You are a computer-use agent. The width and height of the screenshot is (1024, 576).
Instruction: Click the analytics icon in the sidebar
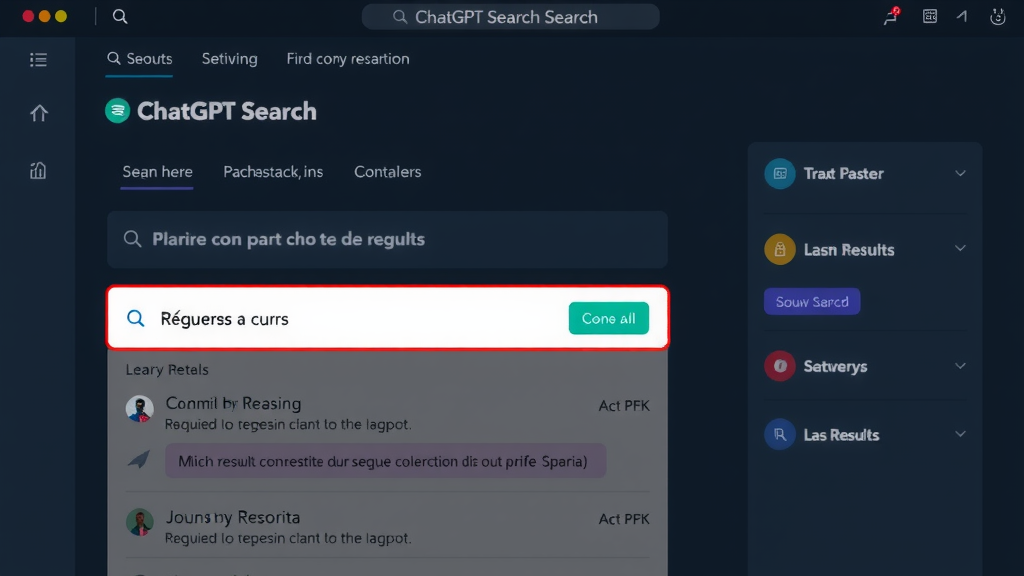point(38,170)
